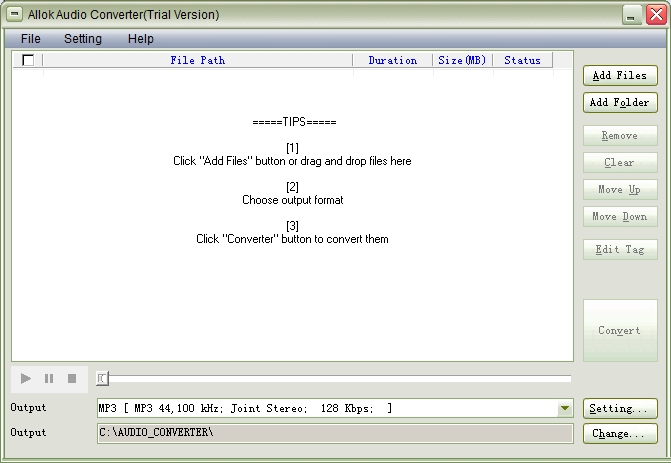Screen dimensions: 671x463
Task: Click the Add Files button
Action: (x=620, y=76)
